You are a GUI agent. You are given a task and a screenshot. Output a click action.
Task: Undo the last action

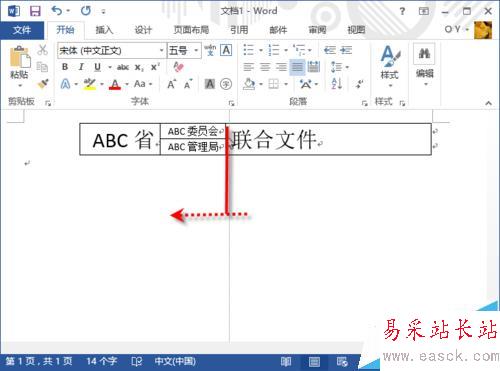pyautogui.click(x=57, y=11)
